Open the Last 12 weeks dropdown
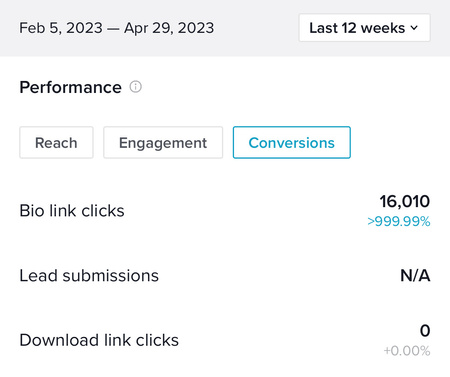The height and width of the screenshot is (377, 450). (364, 28)
